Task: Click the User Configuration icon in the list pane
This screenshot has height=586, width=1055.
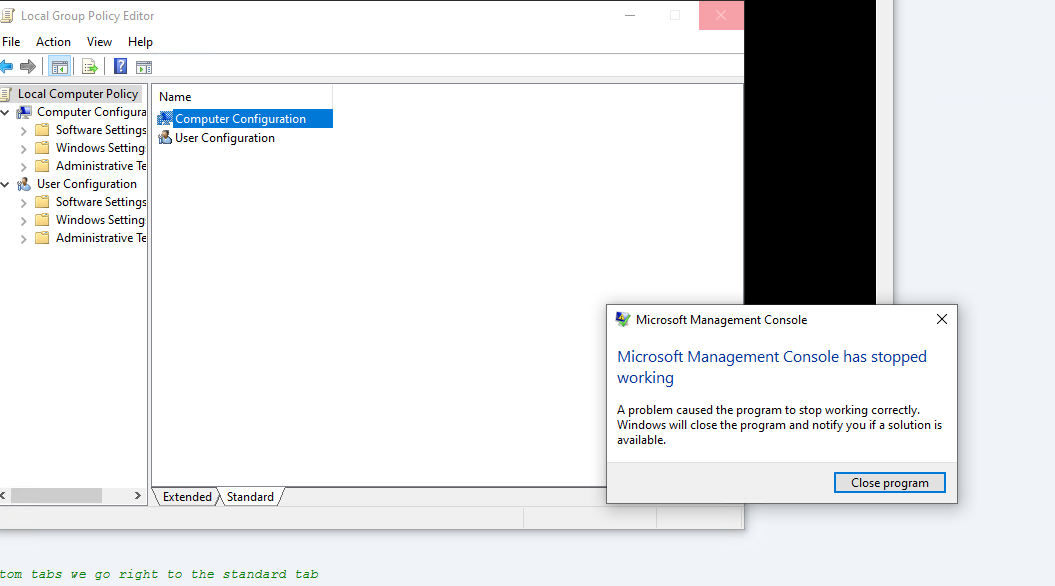Action: [165, 138]
